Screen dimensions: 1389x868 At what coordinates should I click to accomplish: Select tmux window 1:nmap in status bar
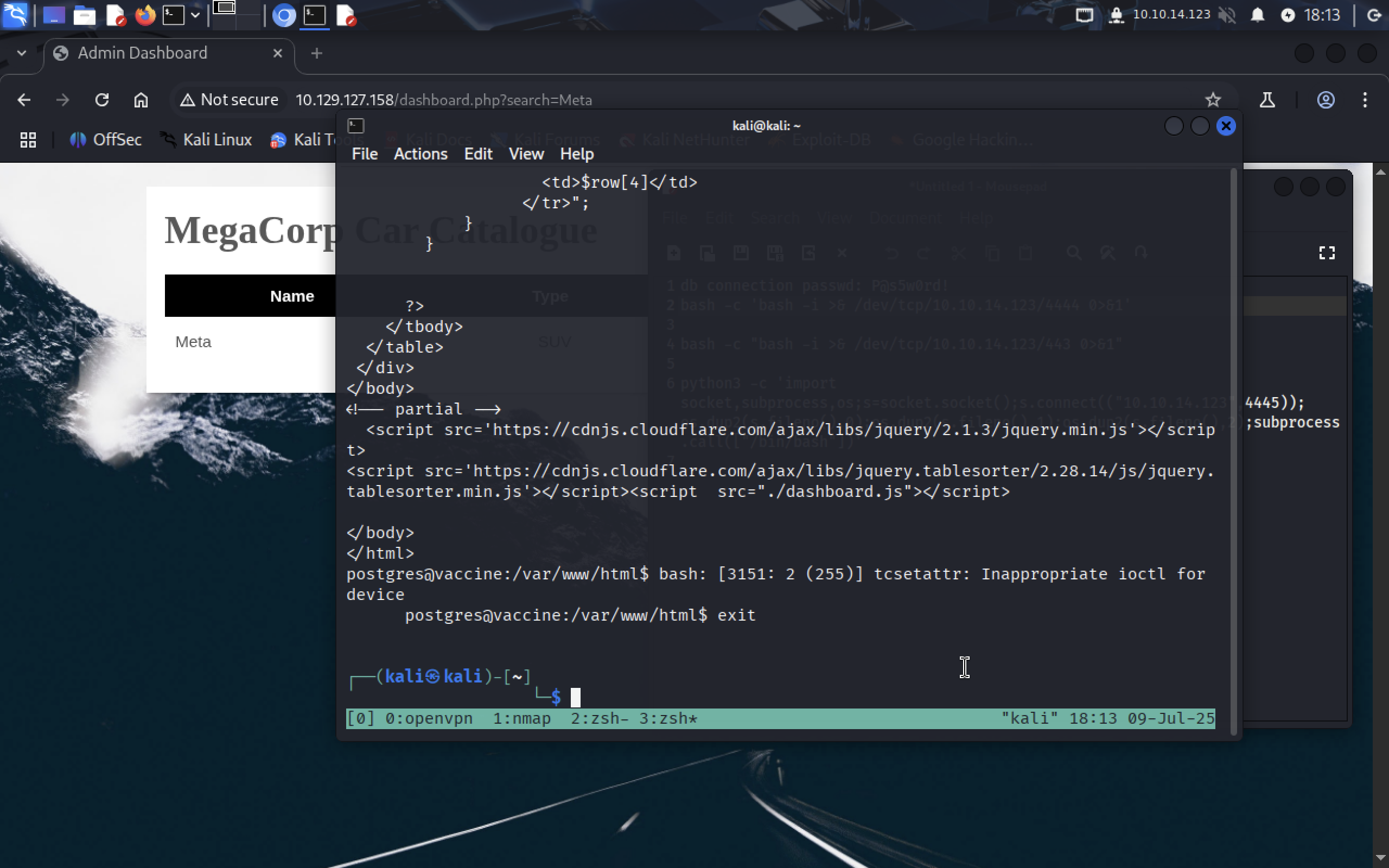[522, 718]
